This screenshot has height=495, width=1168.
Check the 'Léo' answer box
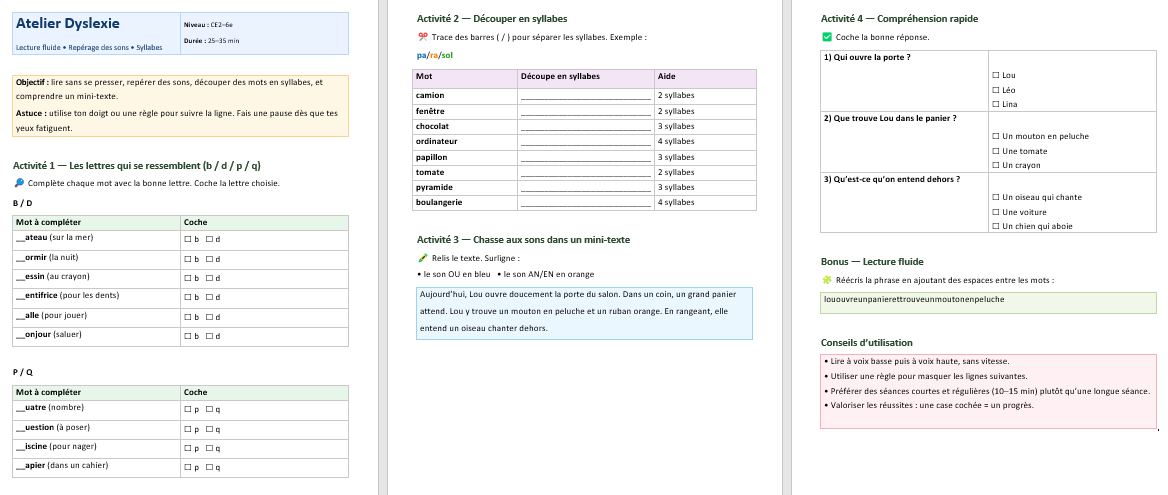pyautogui.click(x=995, y=90)
